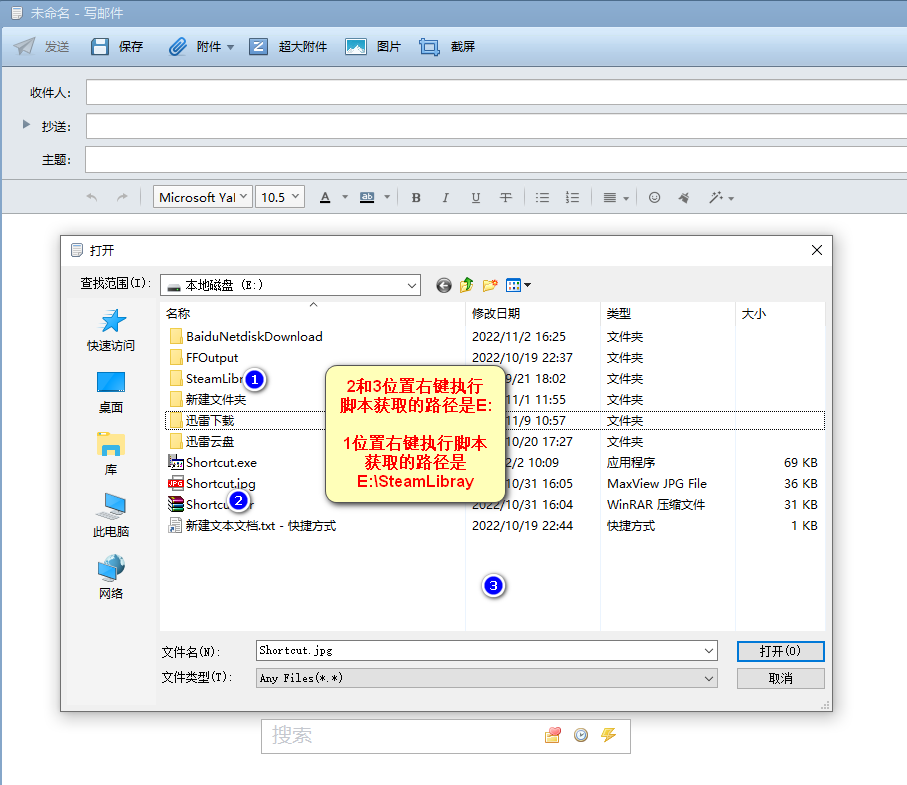Insert an emoji with the smiley icon
The image size is (907, 785).
coord(655,198)
